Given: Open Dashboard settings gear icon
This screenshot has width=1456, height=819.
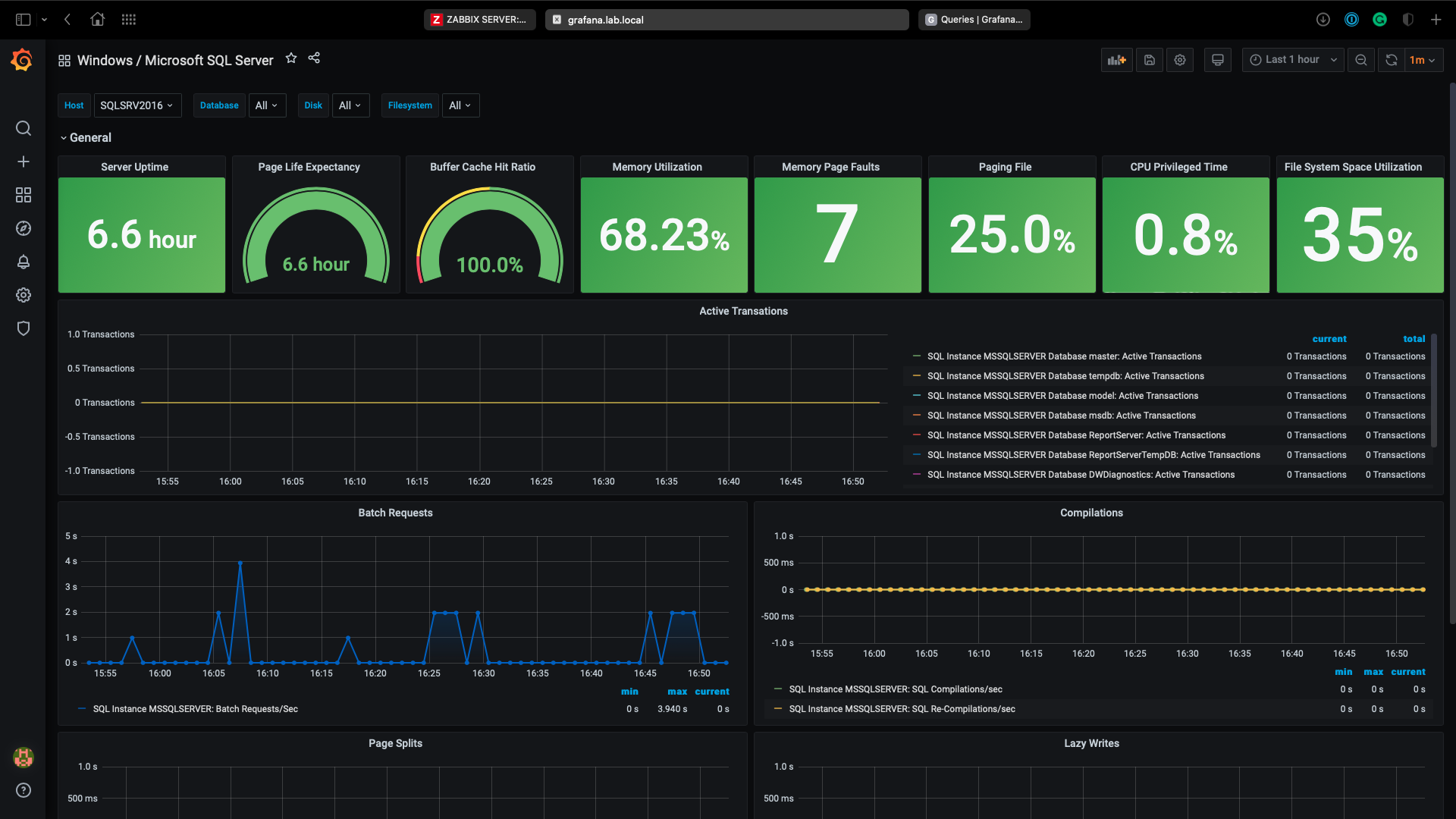Looking at the screenshot, I should pos(1180,60).
